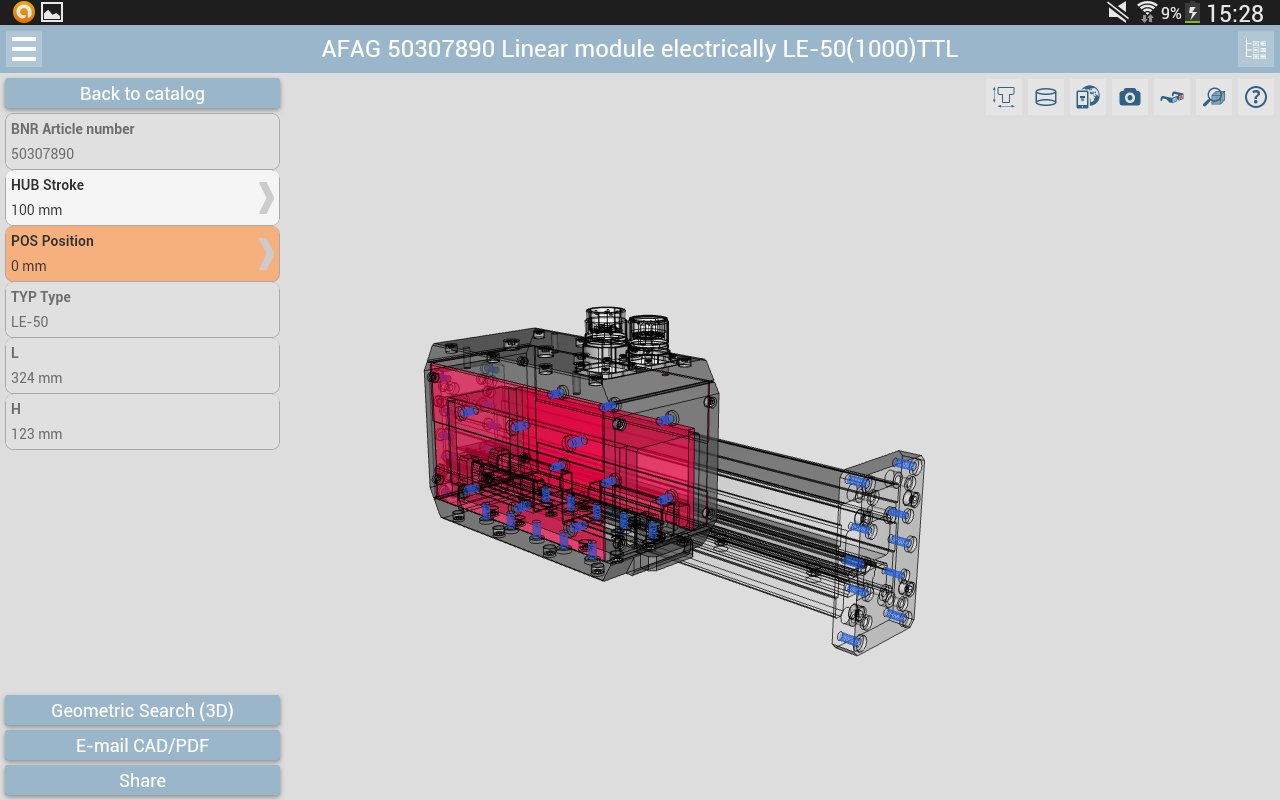This screenshot has height=800, width=1280.
Task: Select the cylinder render mode icon
Action: [x=1046, y=97]
